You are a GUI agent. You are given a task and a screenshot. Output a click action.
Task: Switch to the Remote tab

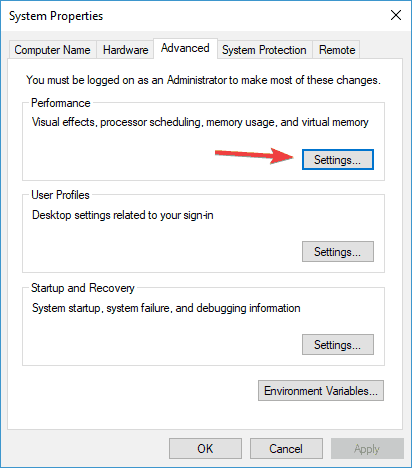click(337, 50)
